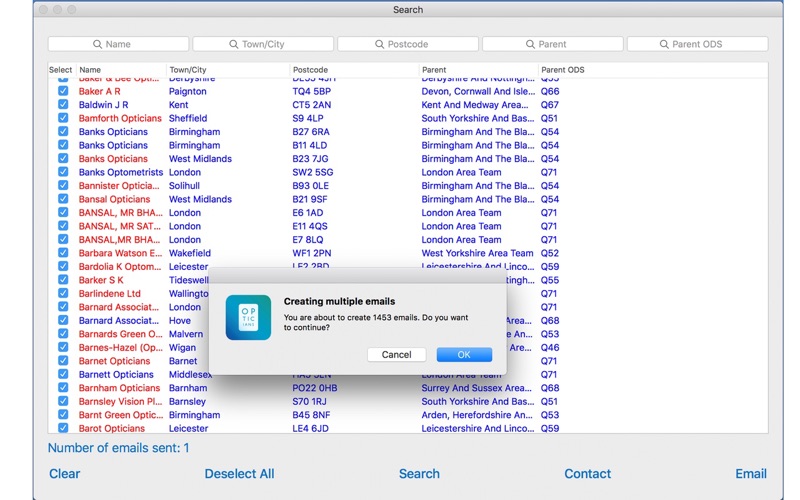Viewport: 800px width, 500px height.
Task: Click the Bamforth Opticians name
Action: coord(120,118)
